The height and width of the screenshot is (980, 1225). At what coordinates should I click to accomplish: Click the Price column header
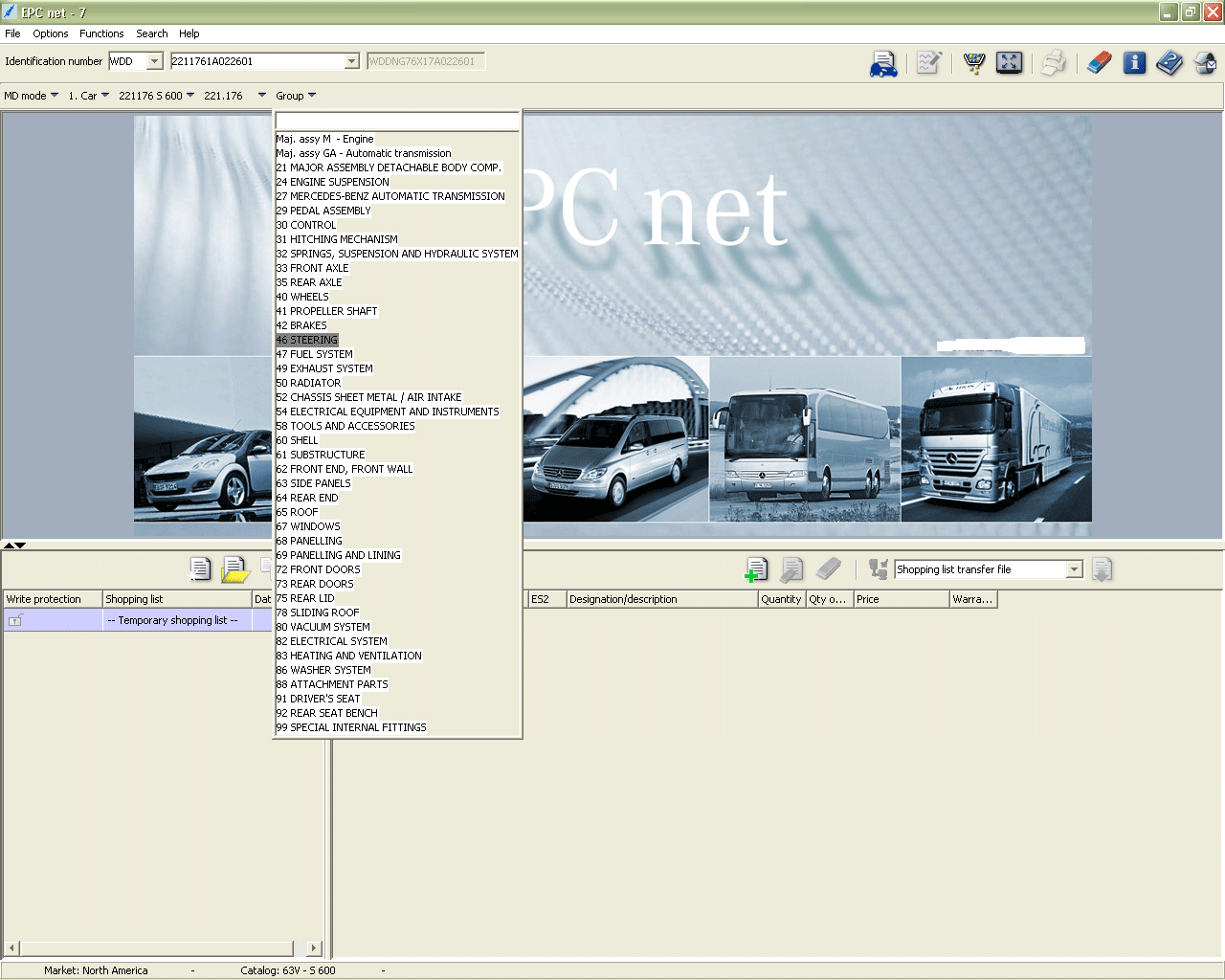click(x=901, y=599)
